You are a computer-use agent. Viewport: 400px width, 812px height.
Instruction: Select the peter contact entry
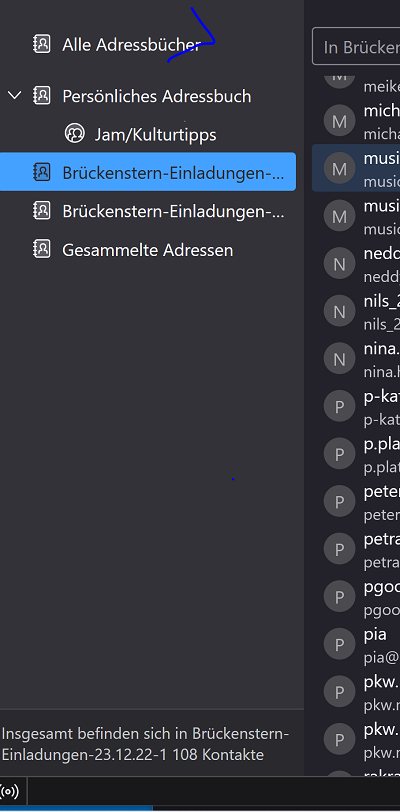point(356,501)
